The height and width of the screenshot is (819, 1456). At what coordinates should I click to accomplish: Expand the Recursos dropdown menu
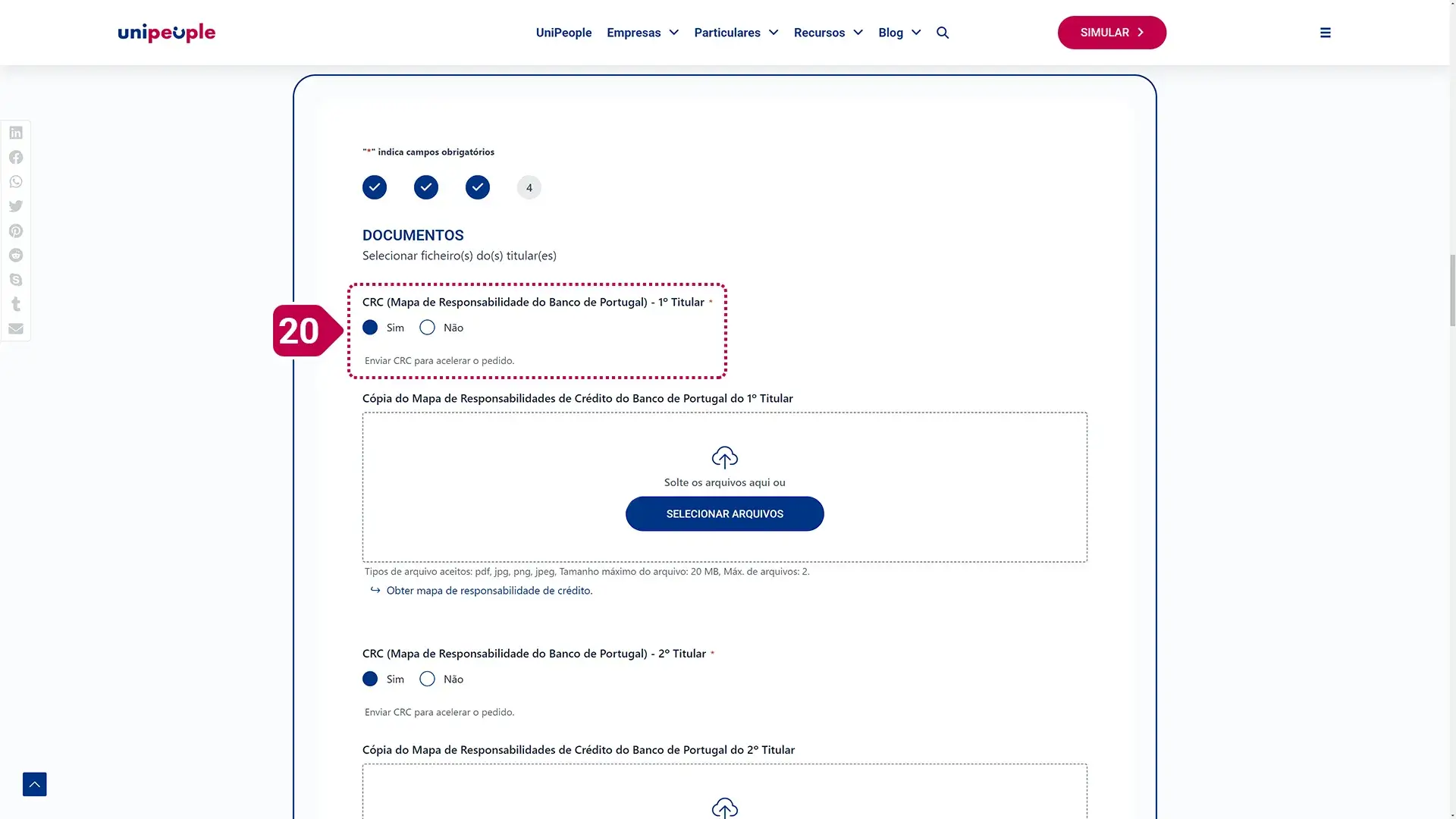pos(828,33)
